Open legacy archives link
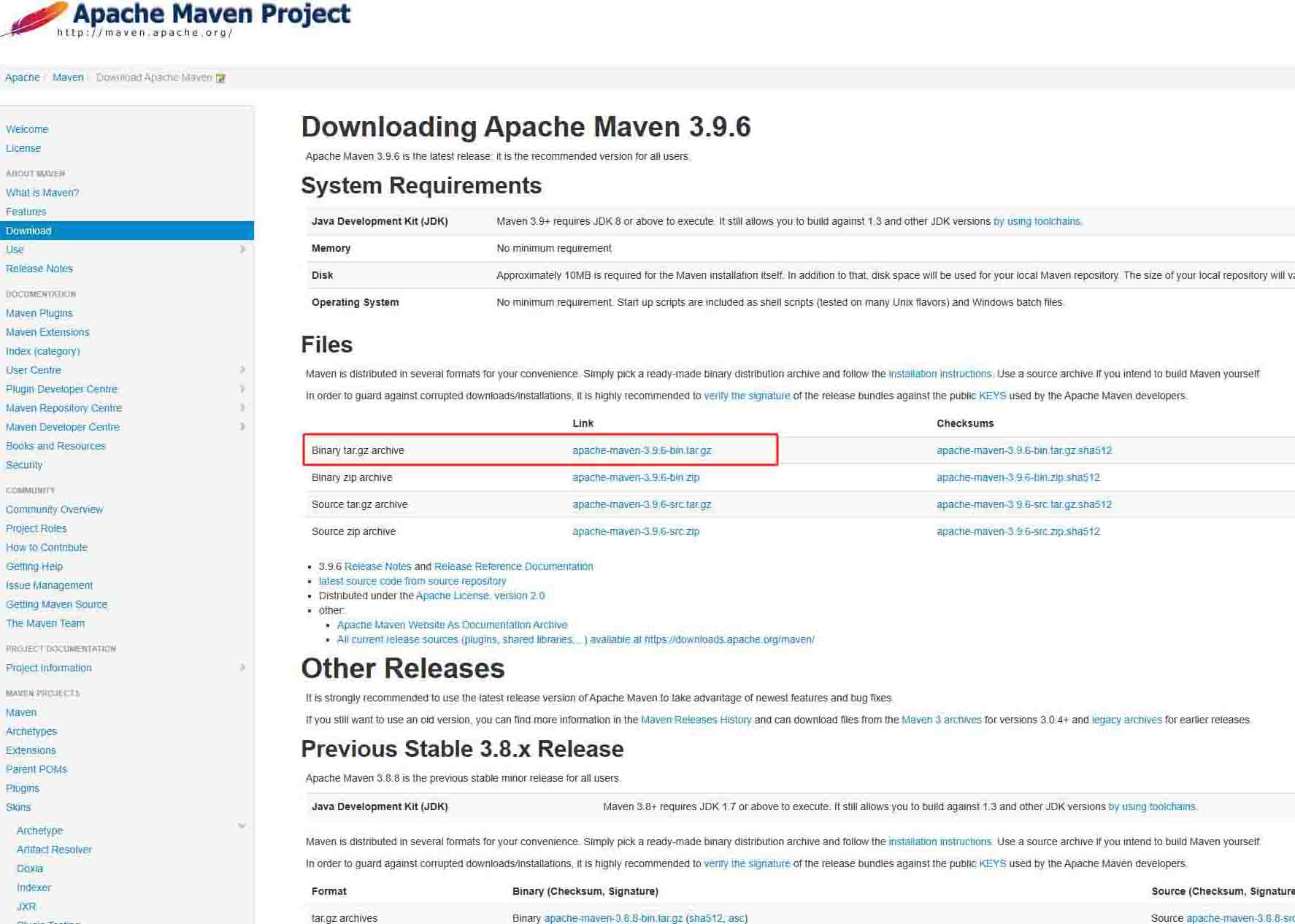Image resolution: width=1295 pixels, height=924 pixels. [1126, 720]
